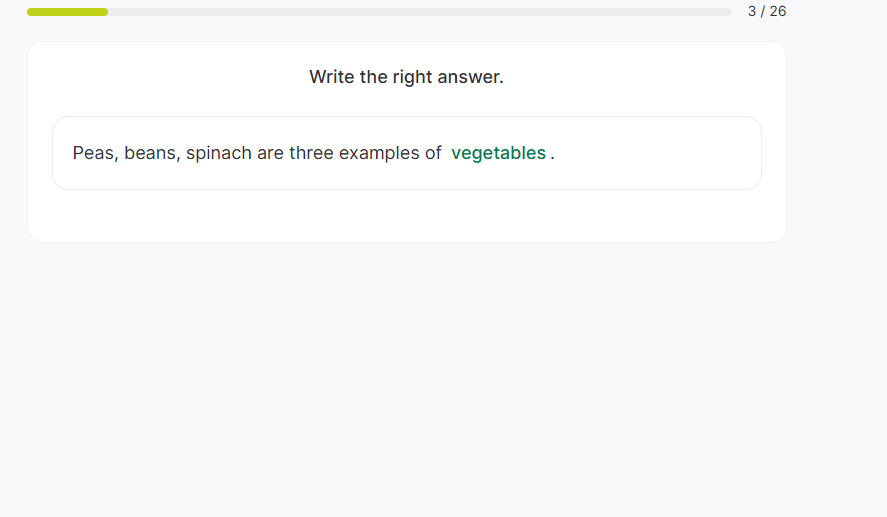This screenshot has width=887, height=517.
Task: Click the number 26 in the counter
Action: 776,11
